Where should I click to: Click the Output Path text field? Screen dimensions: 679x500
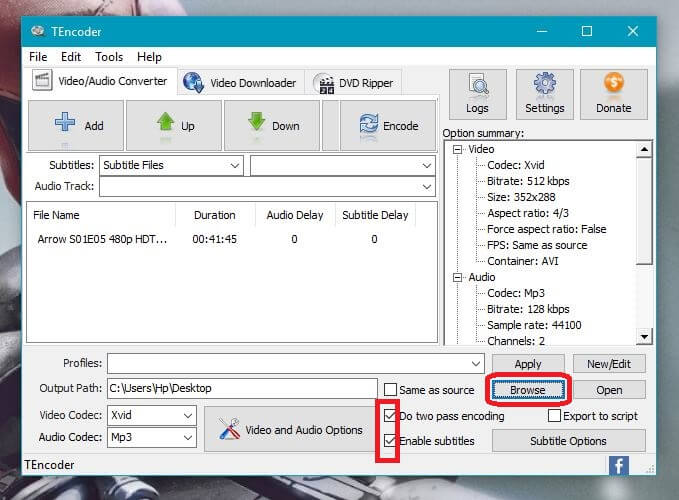pyautogui.click(x=242, y=388)
